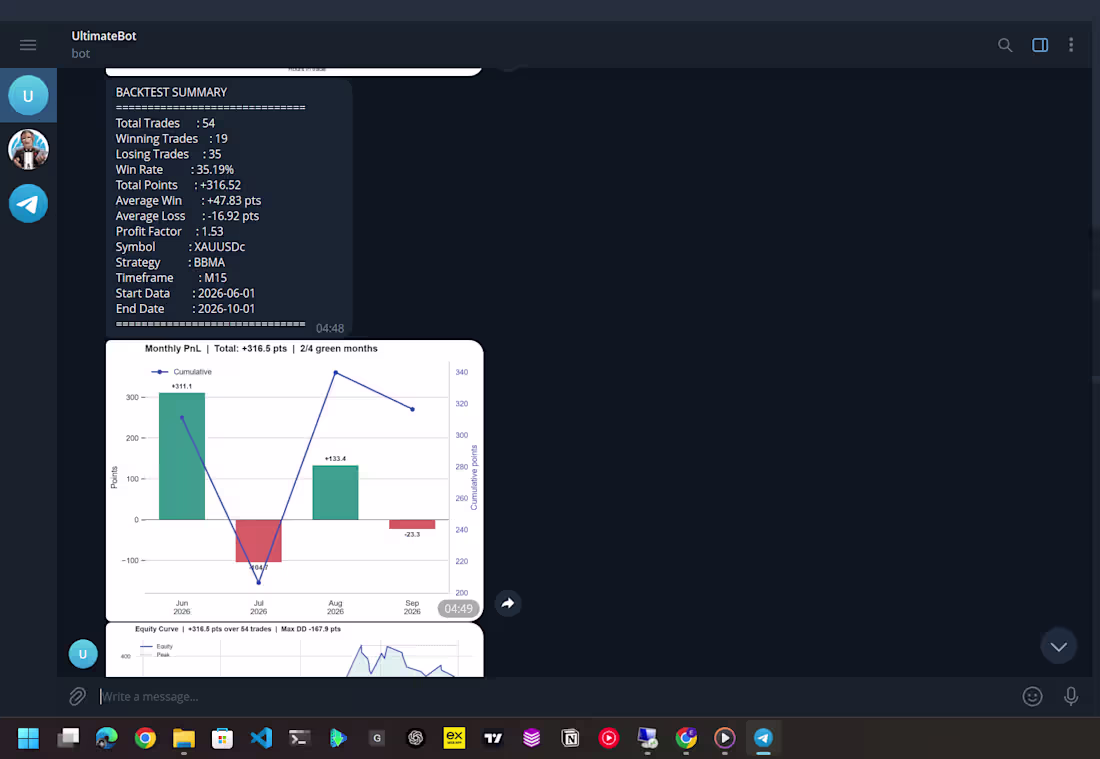Start a voice message with the microphone

[x=1071, y=696]
